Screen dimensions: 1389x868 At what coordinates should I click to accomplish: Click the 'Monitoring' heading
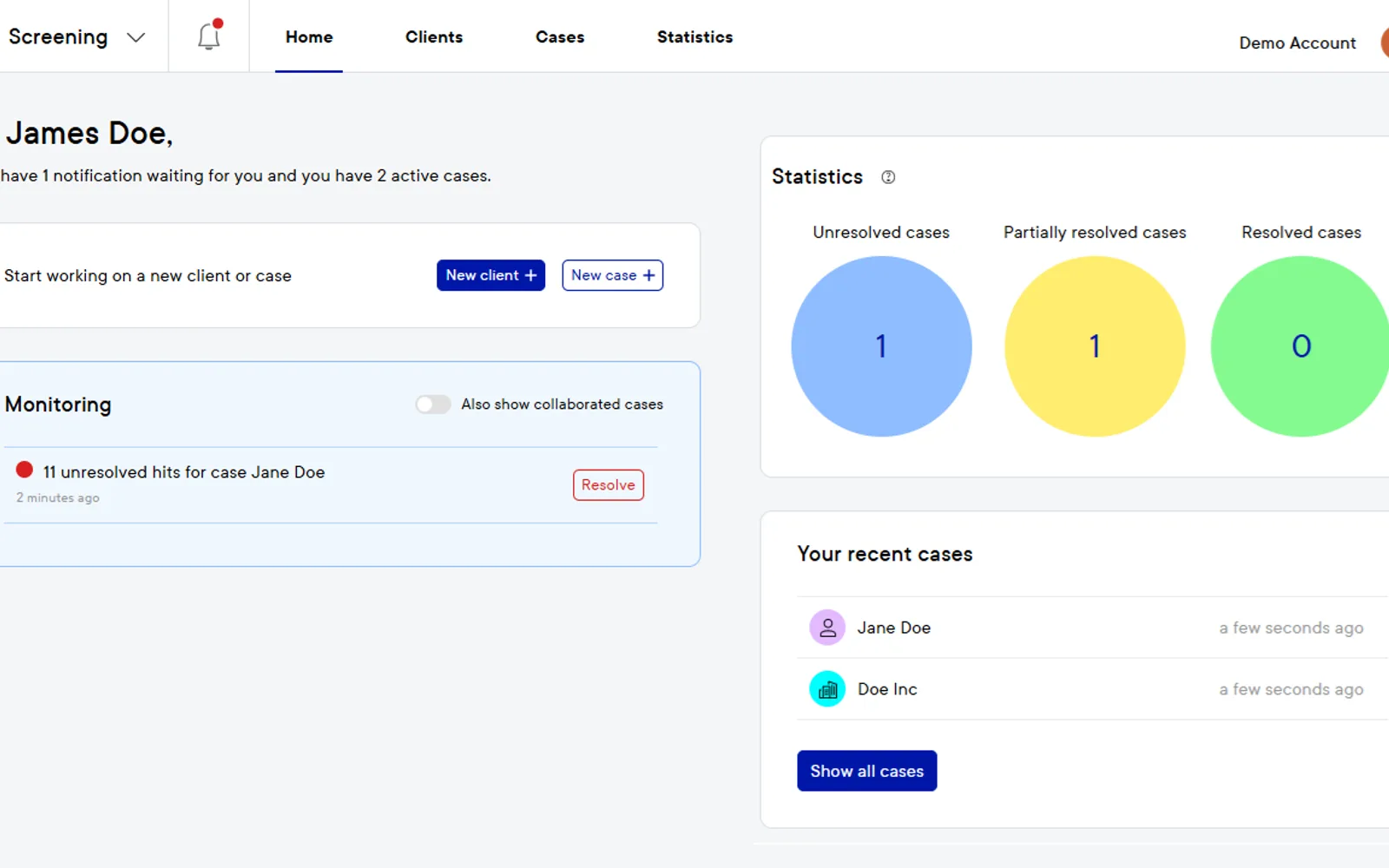[58, 404]
